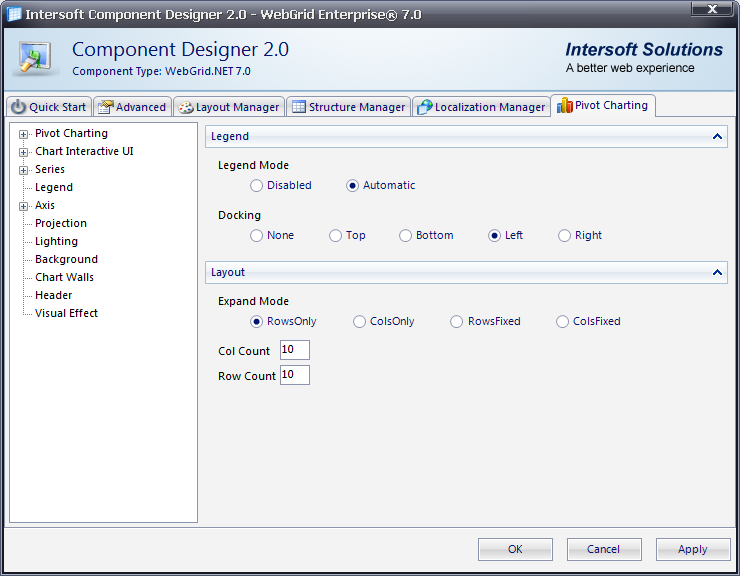Collapse the Layout section chevron
Viewport: 740px width, 576px height.
click(716, 272)
